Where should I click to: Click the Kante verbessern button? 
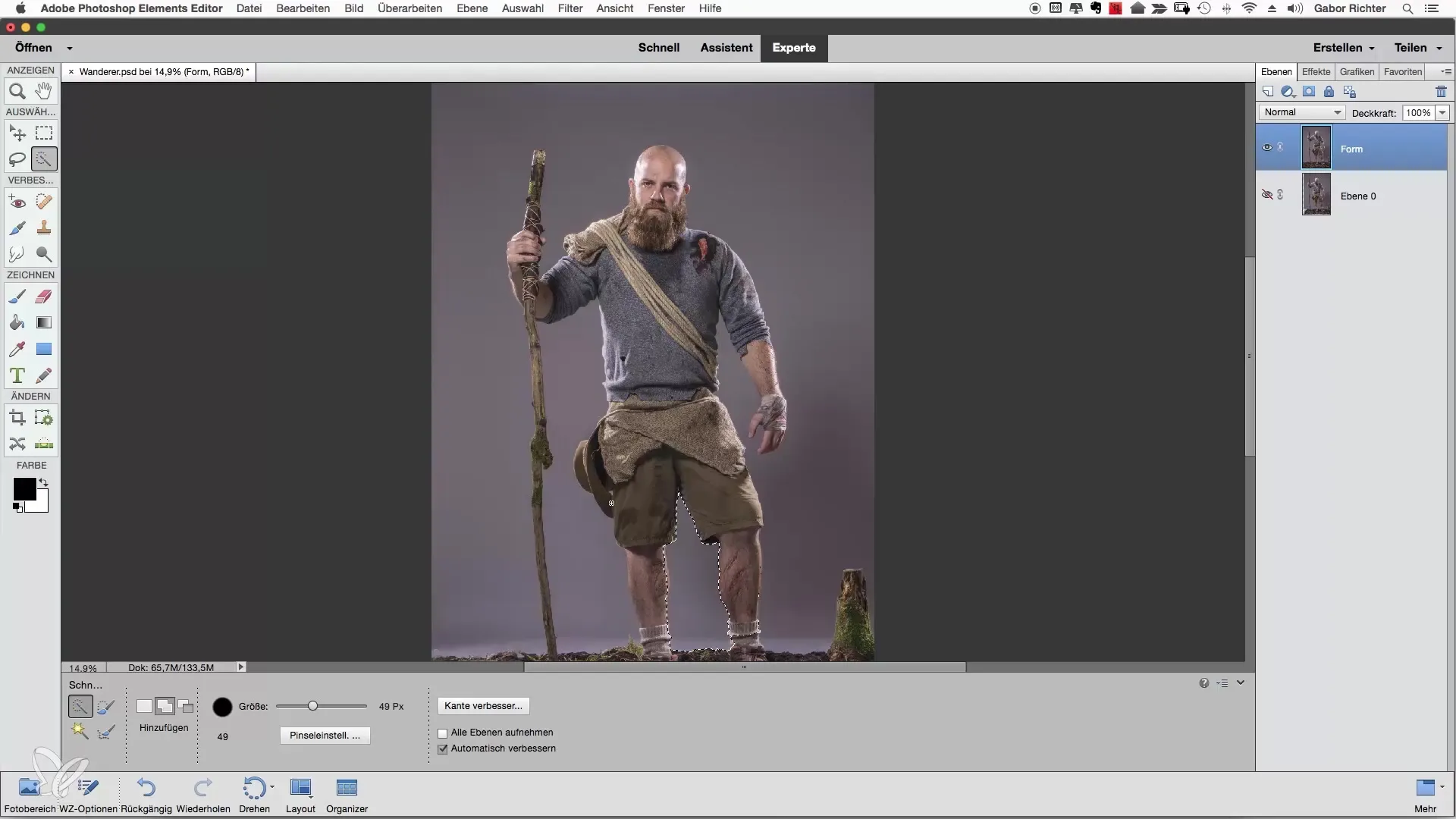pyautogui.click(x=483, y=706)
